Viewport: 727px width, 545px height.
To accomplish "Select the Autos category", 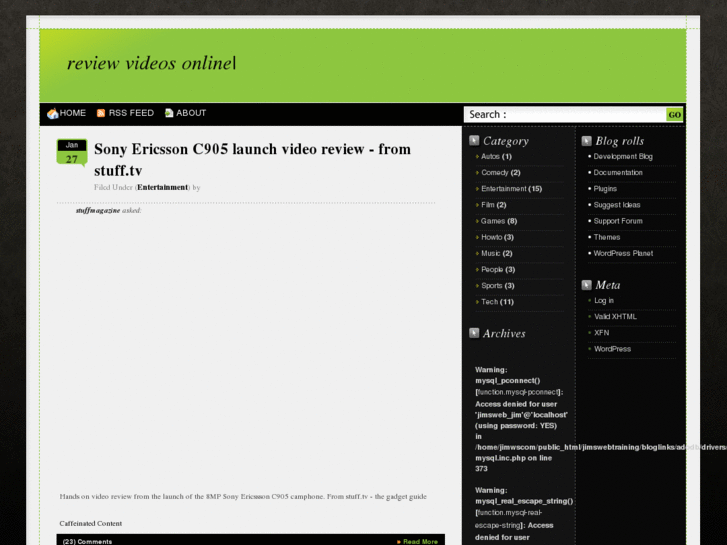I will [x=490, y=156].
